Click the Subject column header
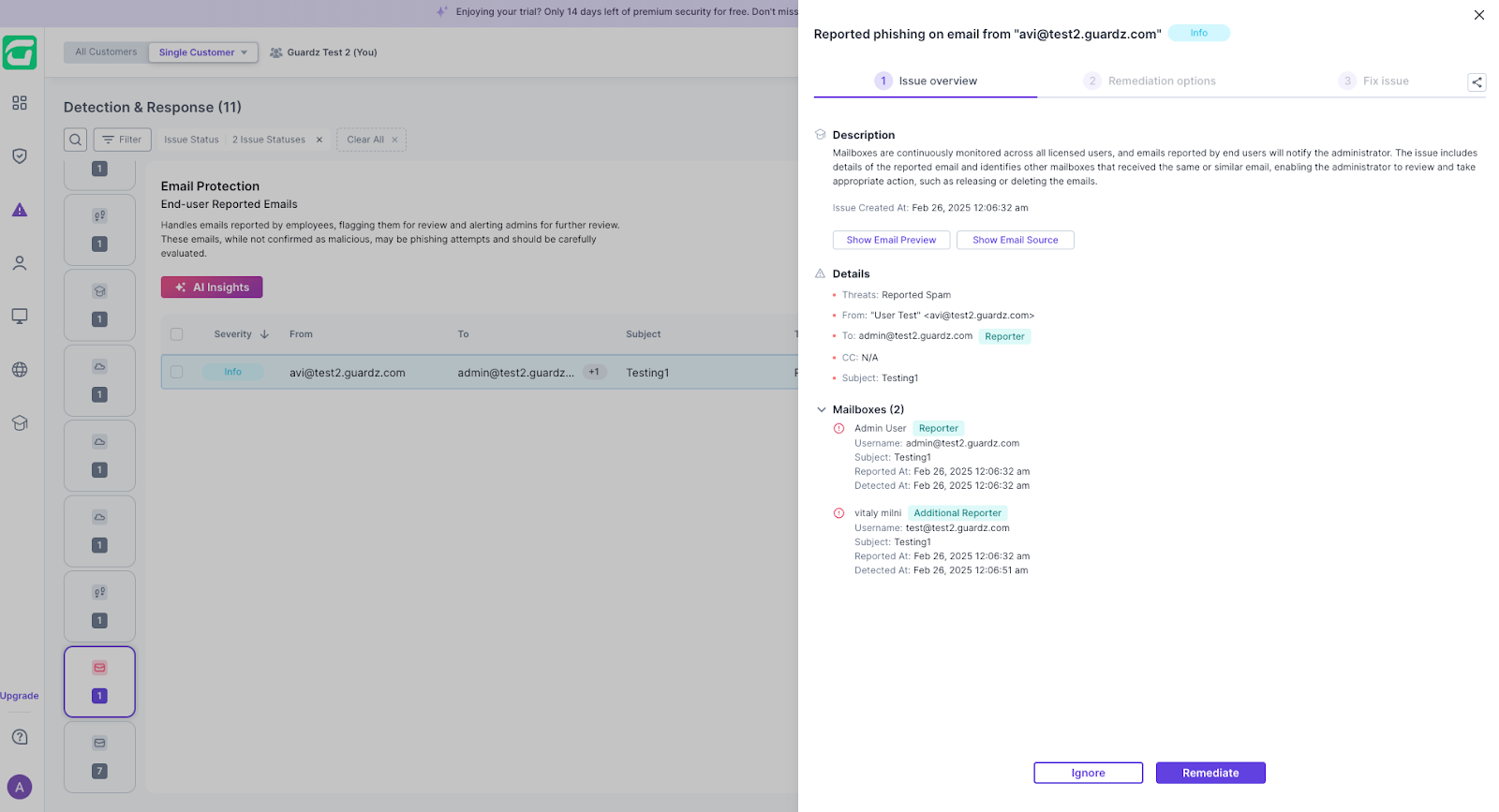The image size is (1499, 812). (x=644, y=334)
